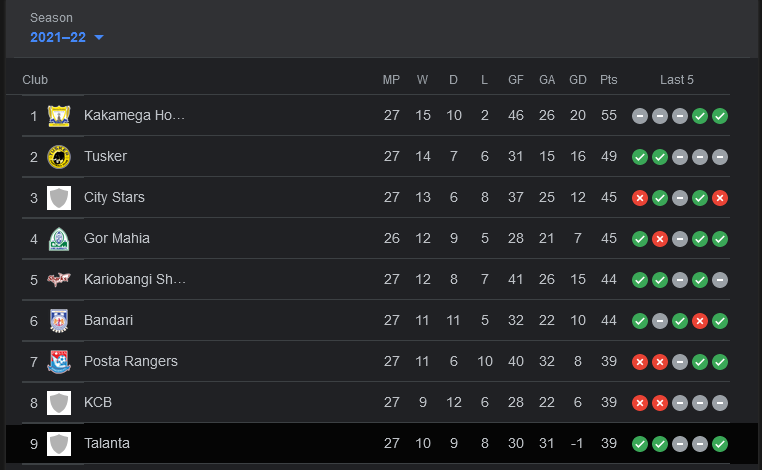Select the highlighted Talanta row name
762x470 pixels.
point(107,443)
